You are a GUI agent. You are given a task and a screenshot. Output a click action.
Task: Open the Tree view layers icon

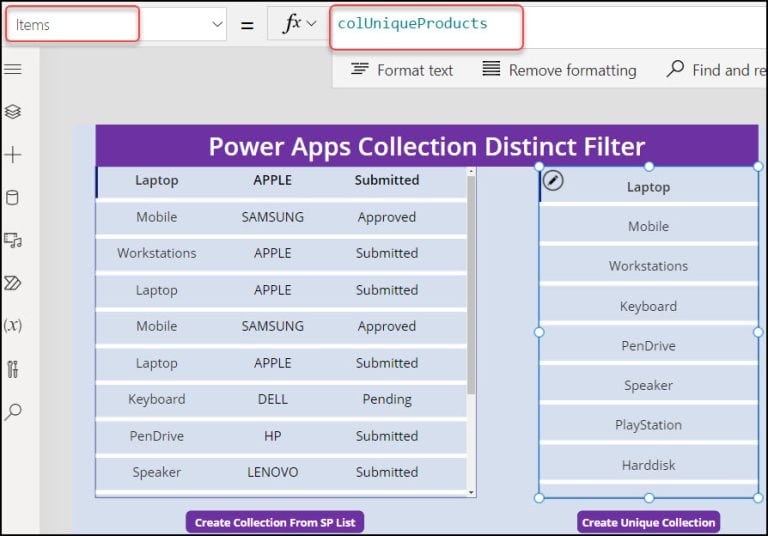click(x=13, y=112)
